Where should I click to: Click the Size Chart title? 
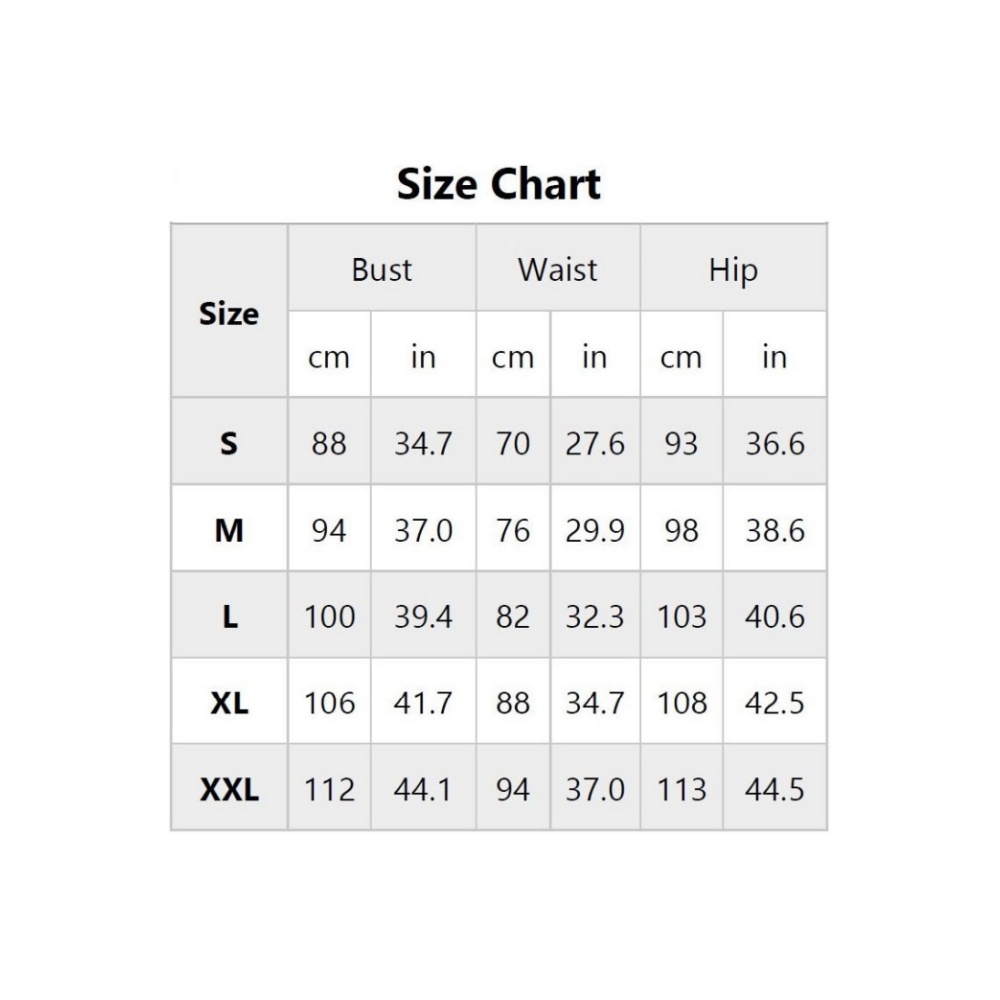[499, 185]
